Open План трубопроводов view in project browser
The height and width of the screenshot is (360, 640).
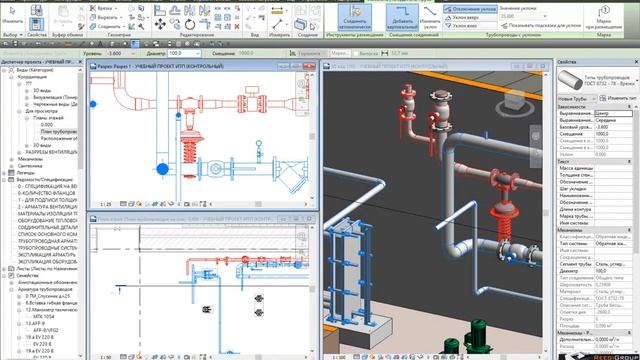pyautogui.click(x=58, y=131)
